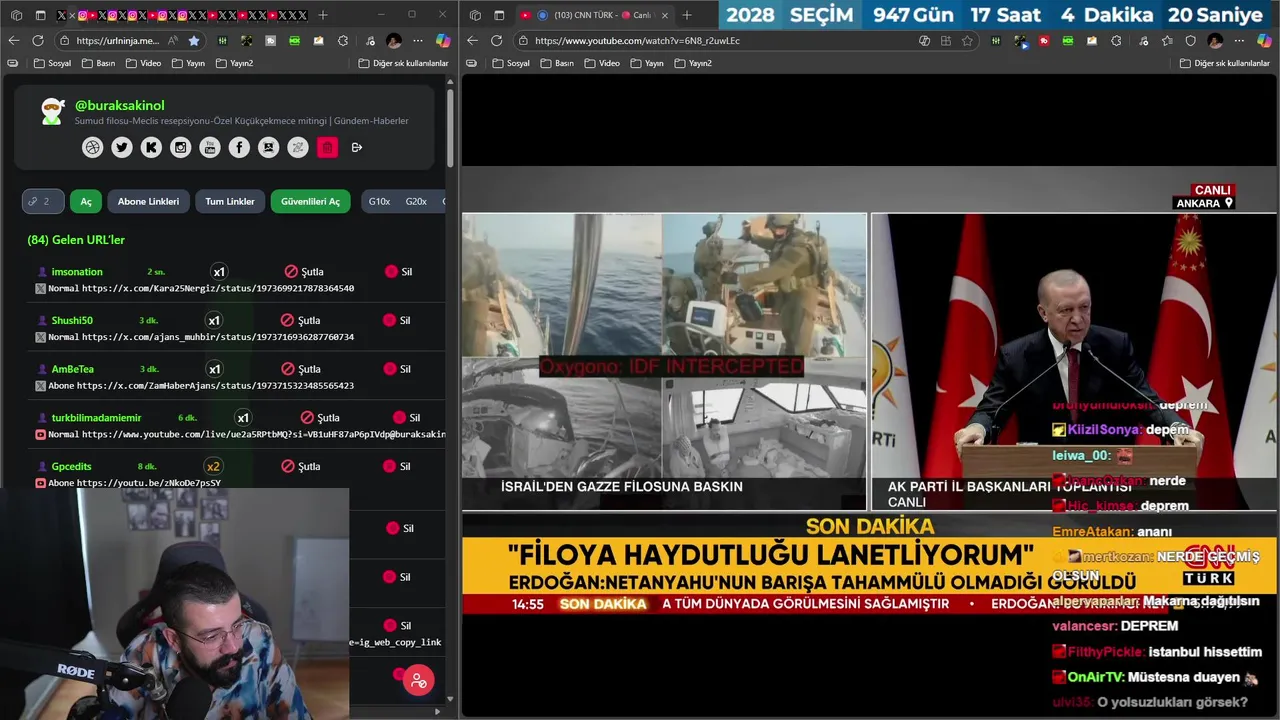The height and width of the screenshot is (720, 1280).
Task: Reload the YouTube CNN TÜRK page
Action: point(496,41)
